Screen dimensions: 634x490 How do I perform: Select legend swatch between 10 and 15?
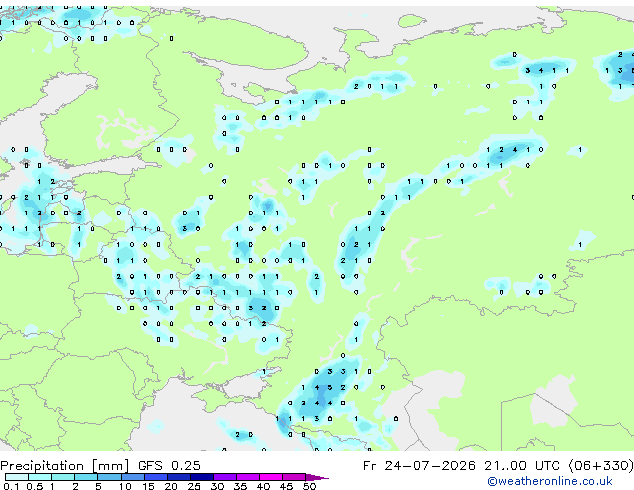(x=132, y=477)
